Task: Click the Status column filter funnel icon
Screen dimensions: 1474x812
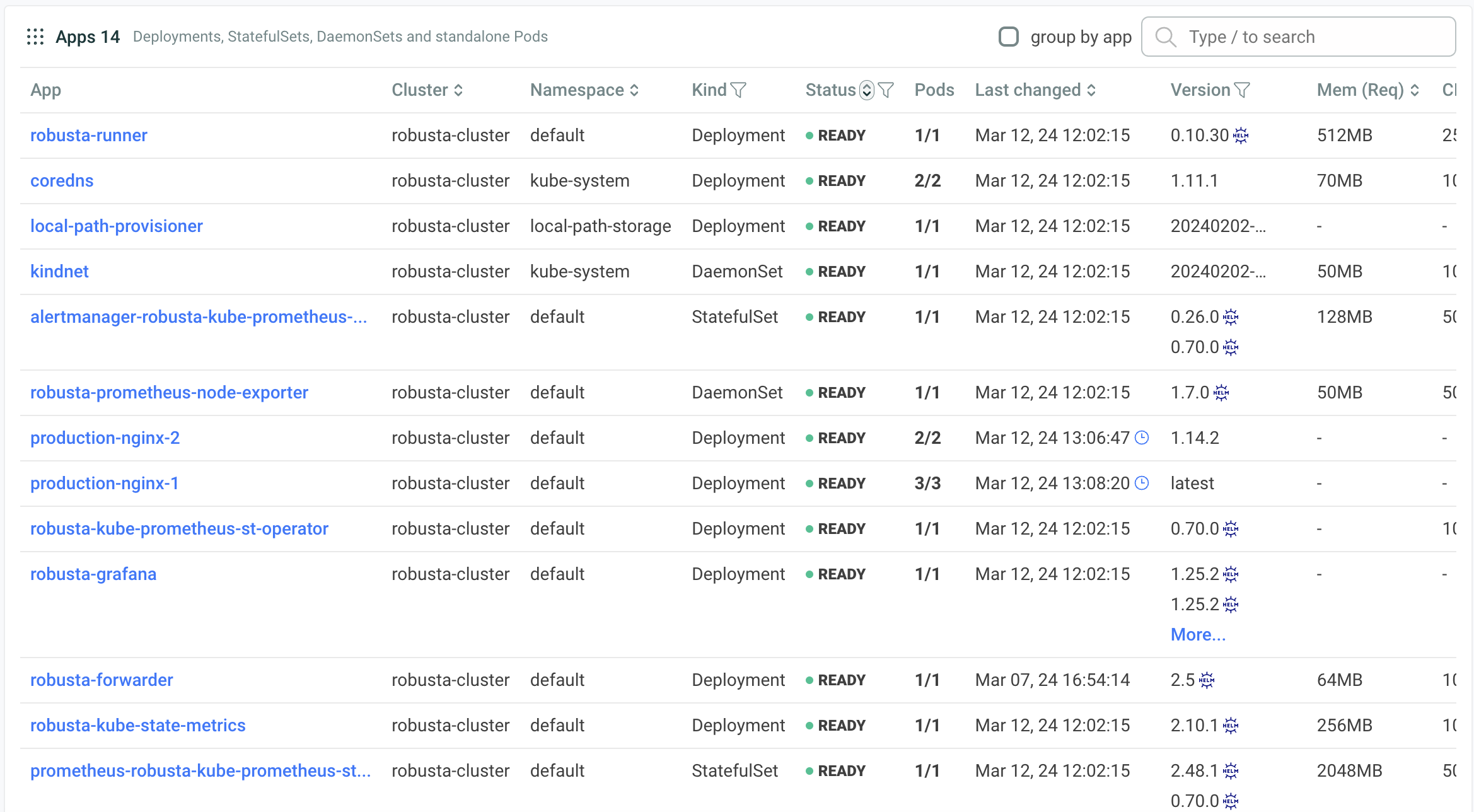Action: click(x=886, y=90)
